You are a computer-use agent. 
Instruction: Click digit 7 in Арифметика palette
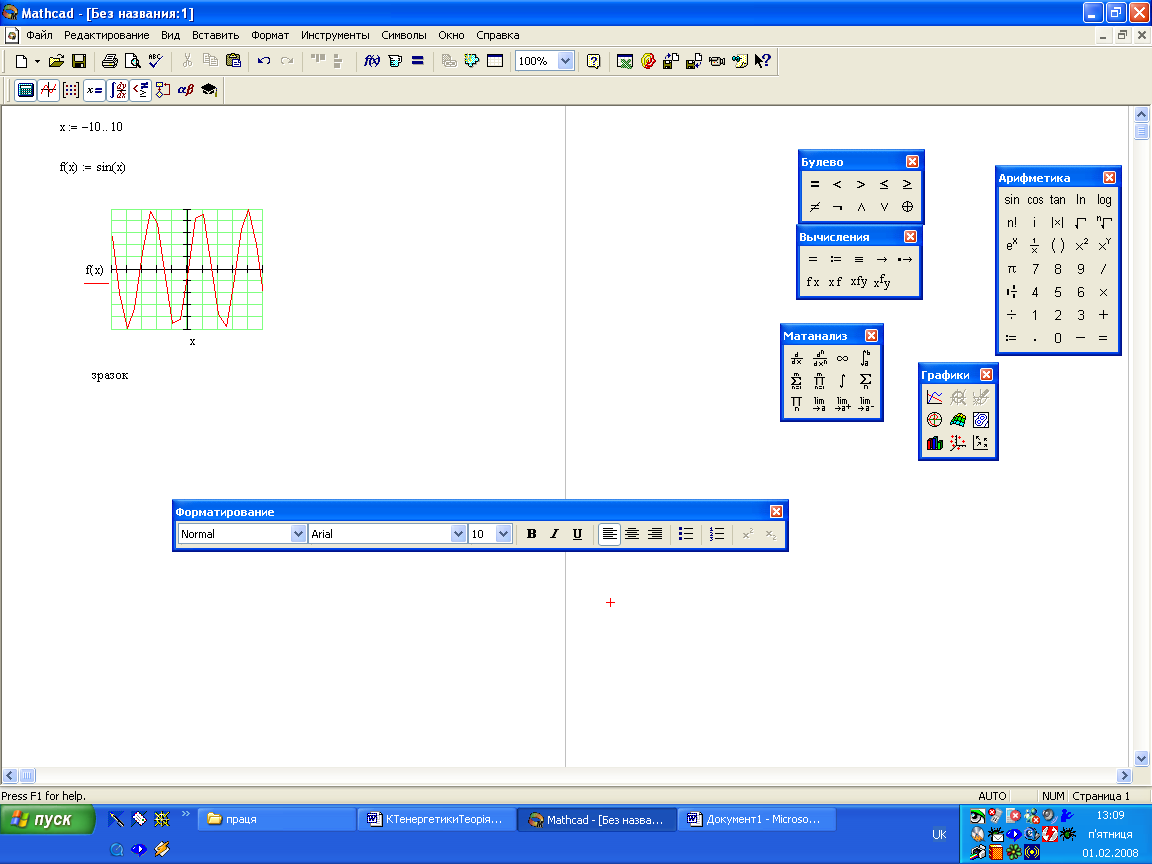[1035, 269]
